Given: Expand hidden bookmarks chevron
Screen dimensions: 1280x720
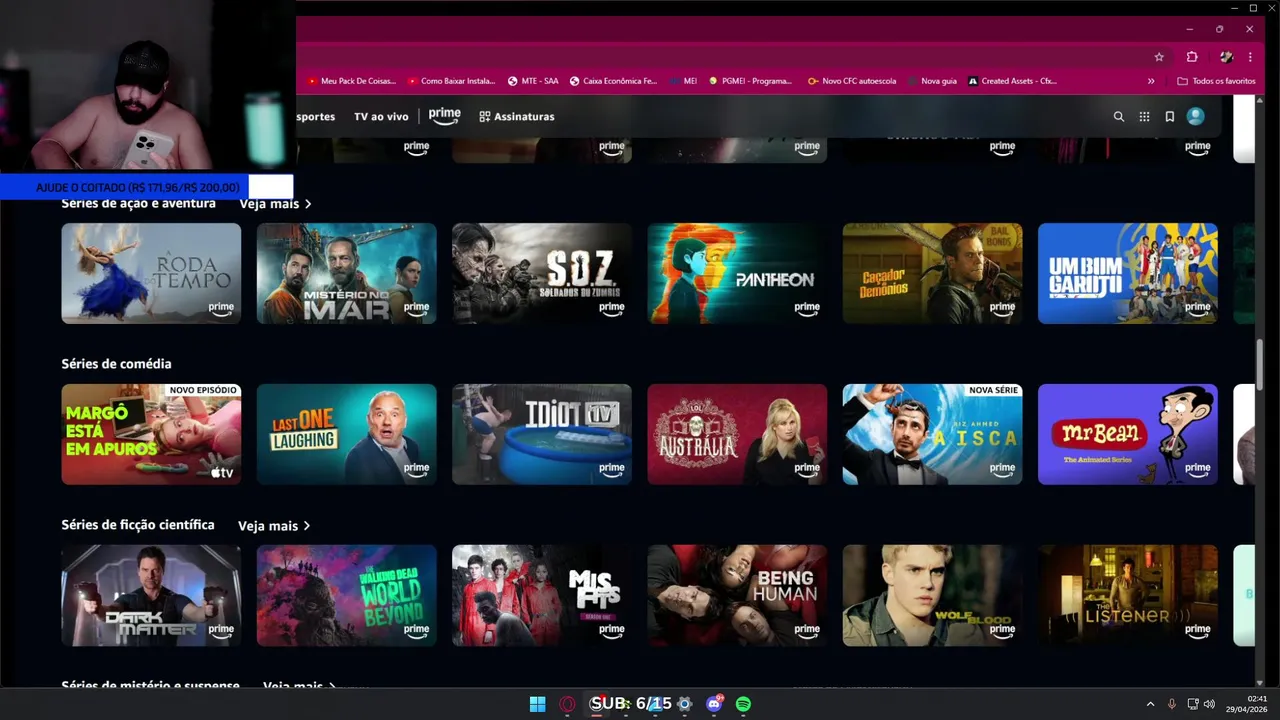Looking at the screenshot, I should click(x=1151, y=81).
